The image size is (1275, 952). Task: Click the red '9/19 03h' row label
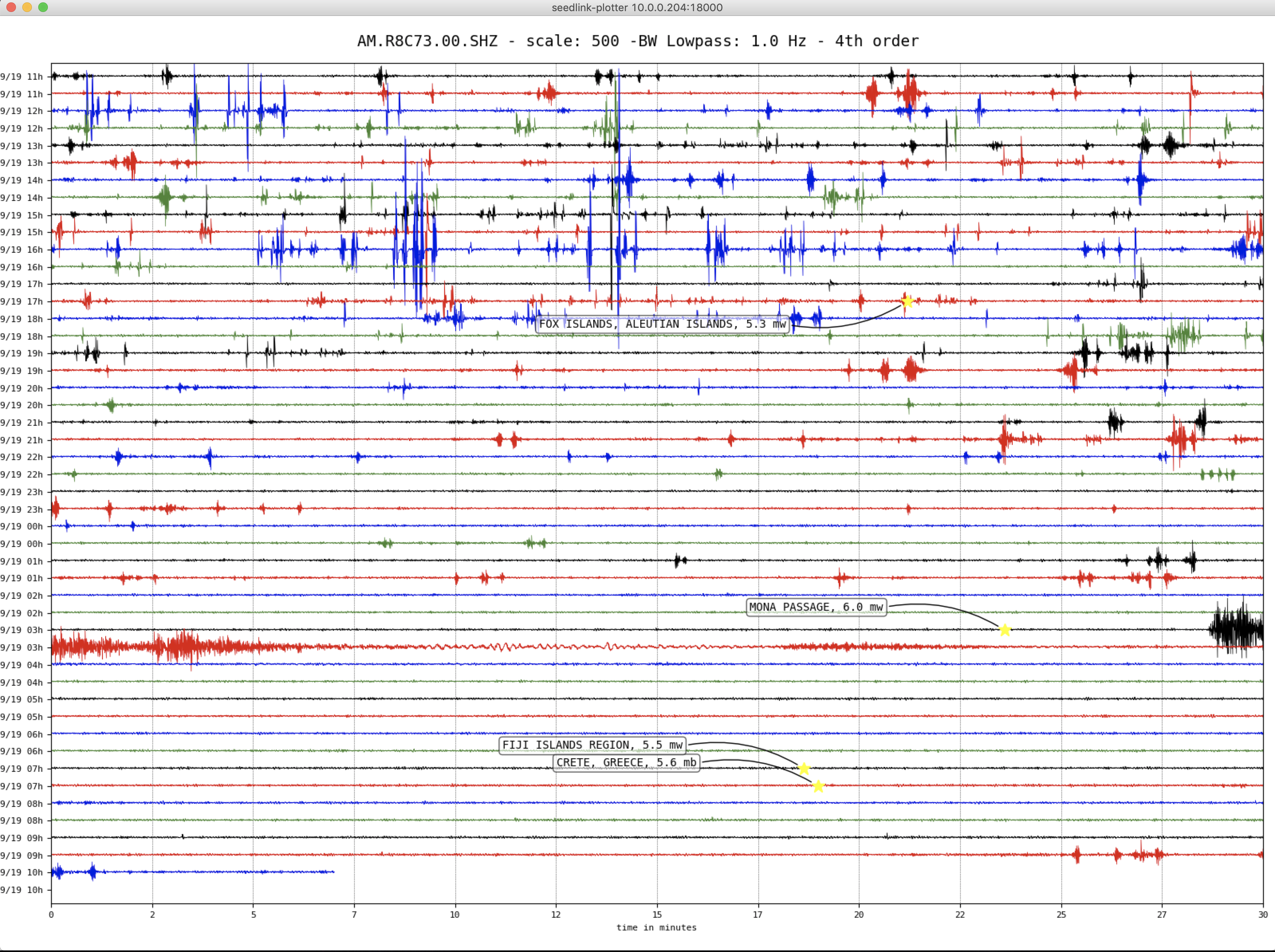click(22, 647)
